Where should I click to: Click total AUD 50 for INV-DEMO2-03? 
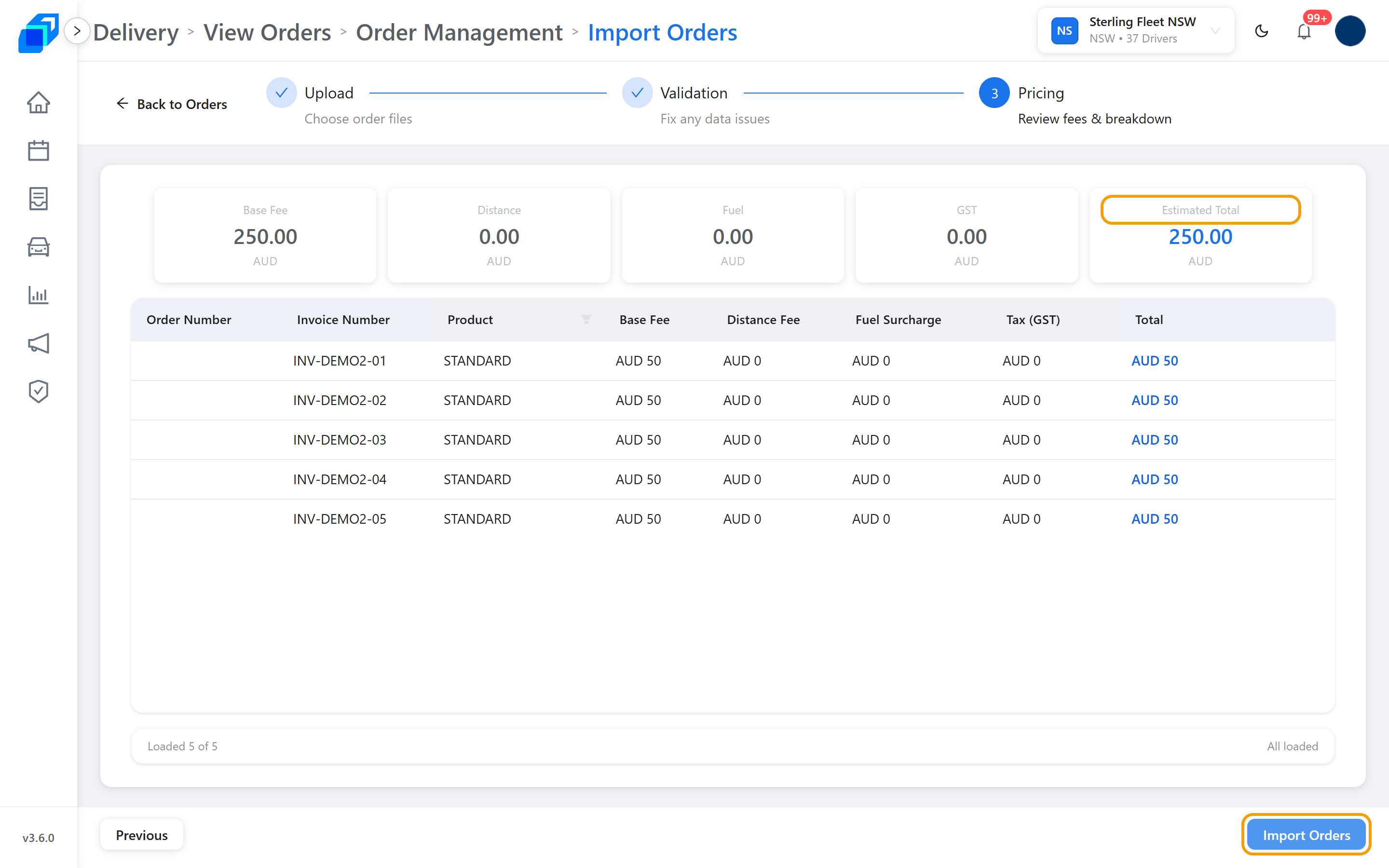[x=1155, y=440]
